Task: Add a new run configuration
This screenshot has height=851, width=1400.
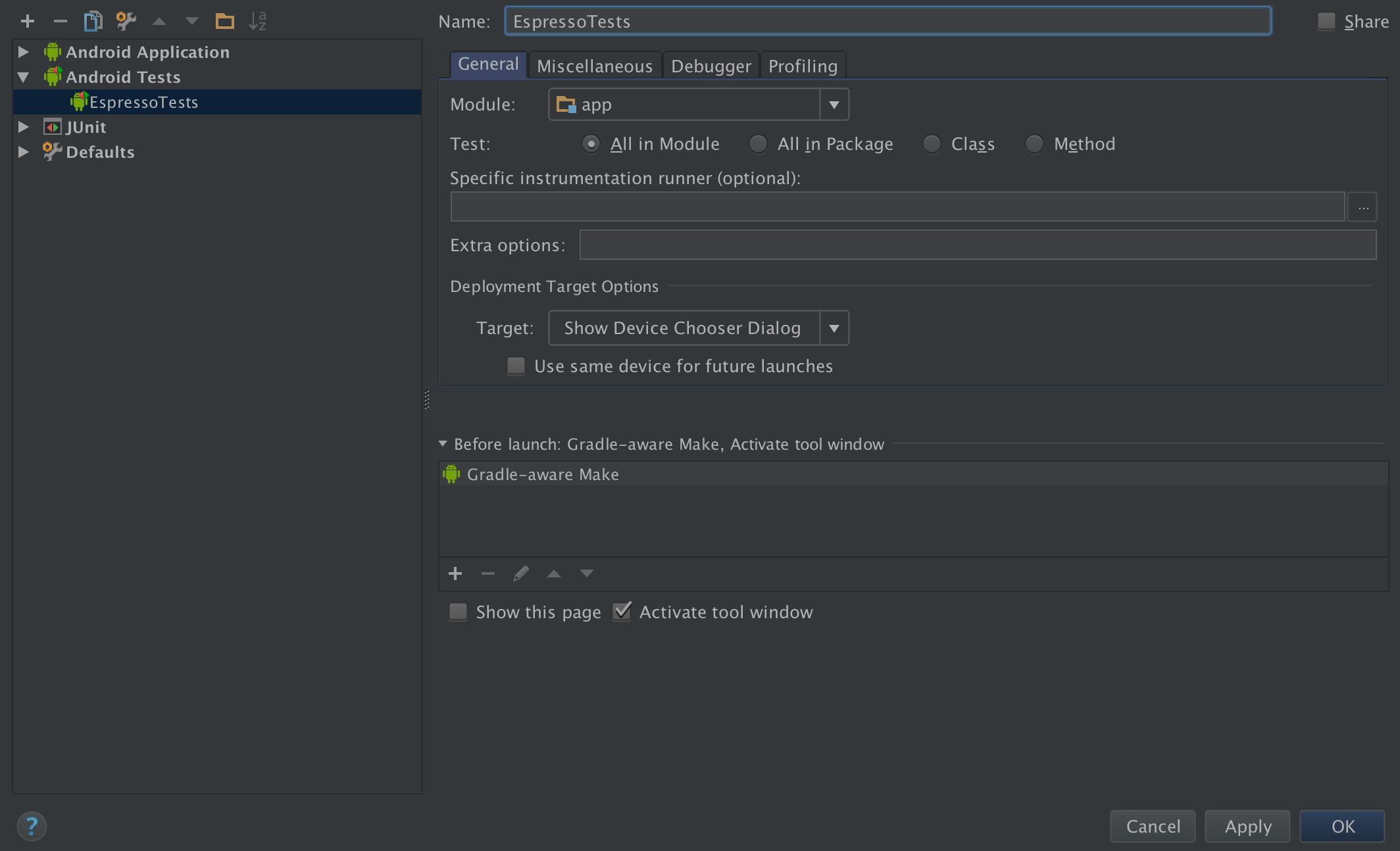Action: point(28,20)
